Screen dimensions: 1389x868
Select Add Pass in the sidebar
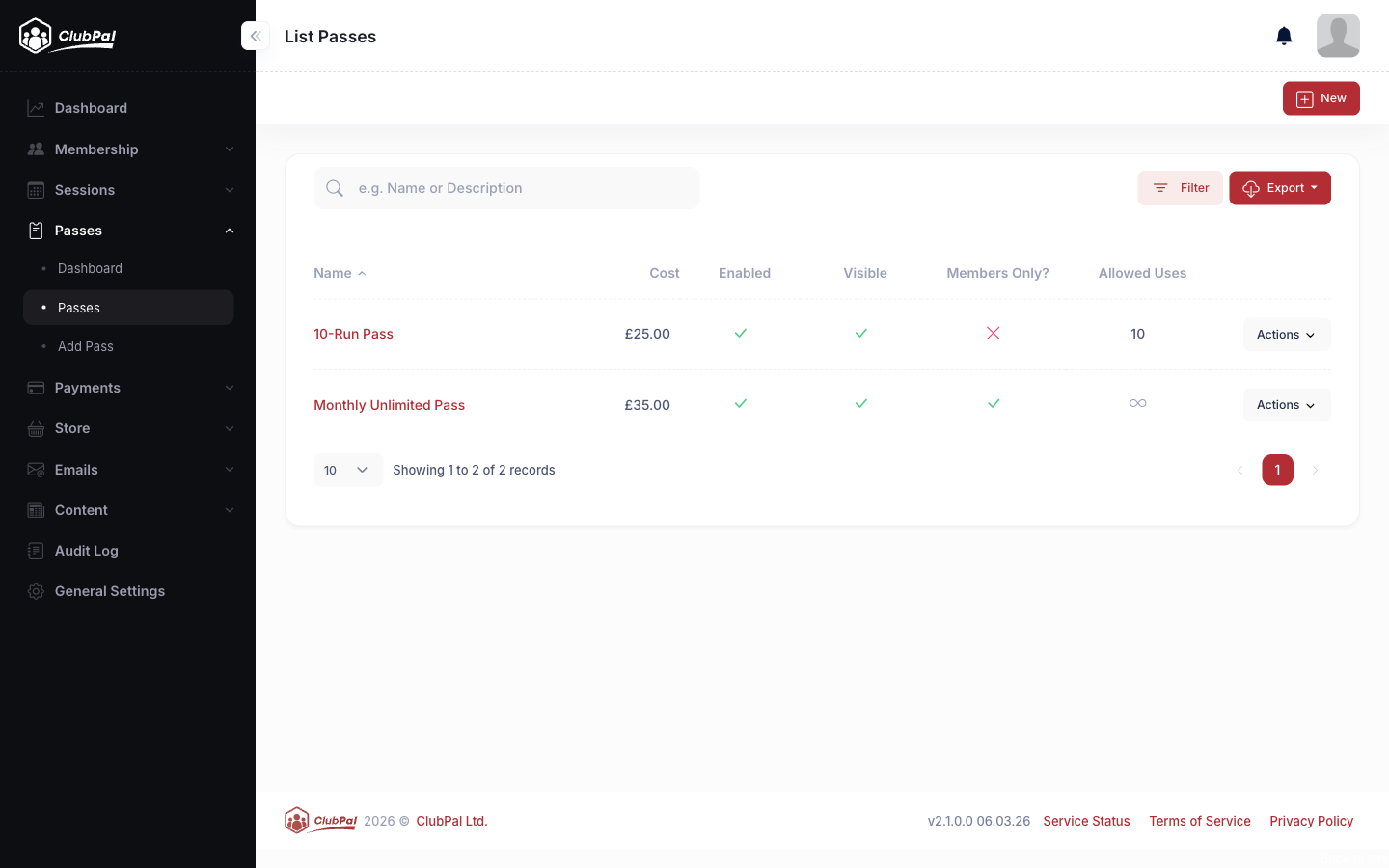[x=85, y=346]
